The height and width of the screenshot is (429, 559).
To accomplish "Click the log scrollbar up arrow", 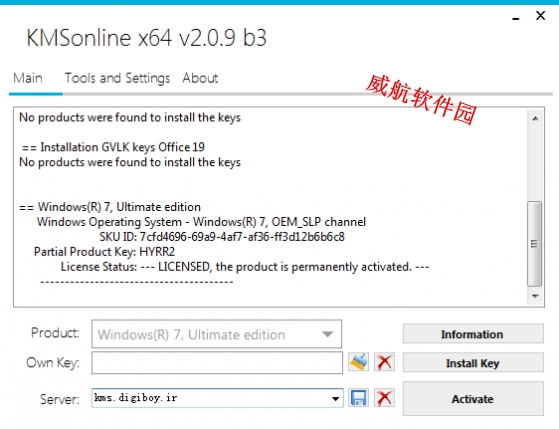I will tap(535, 118).
